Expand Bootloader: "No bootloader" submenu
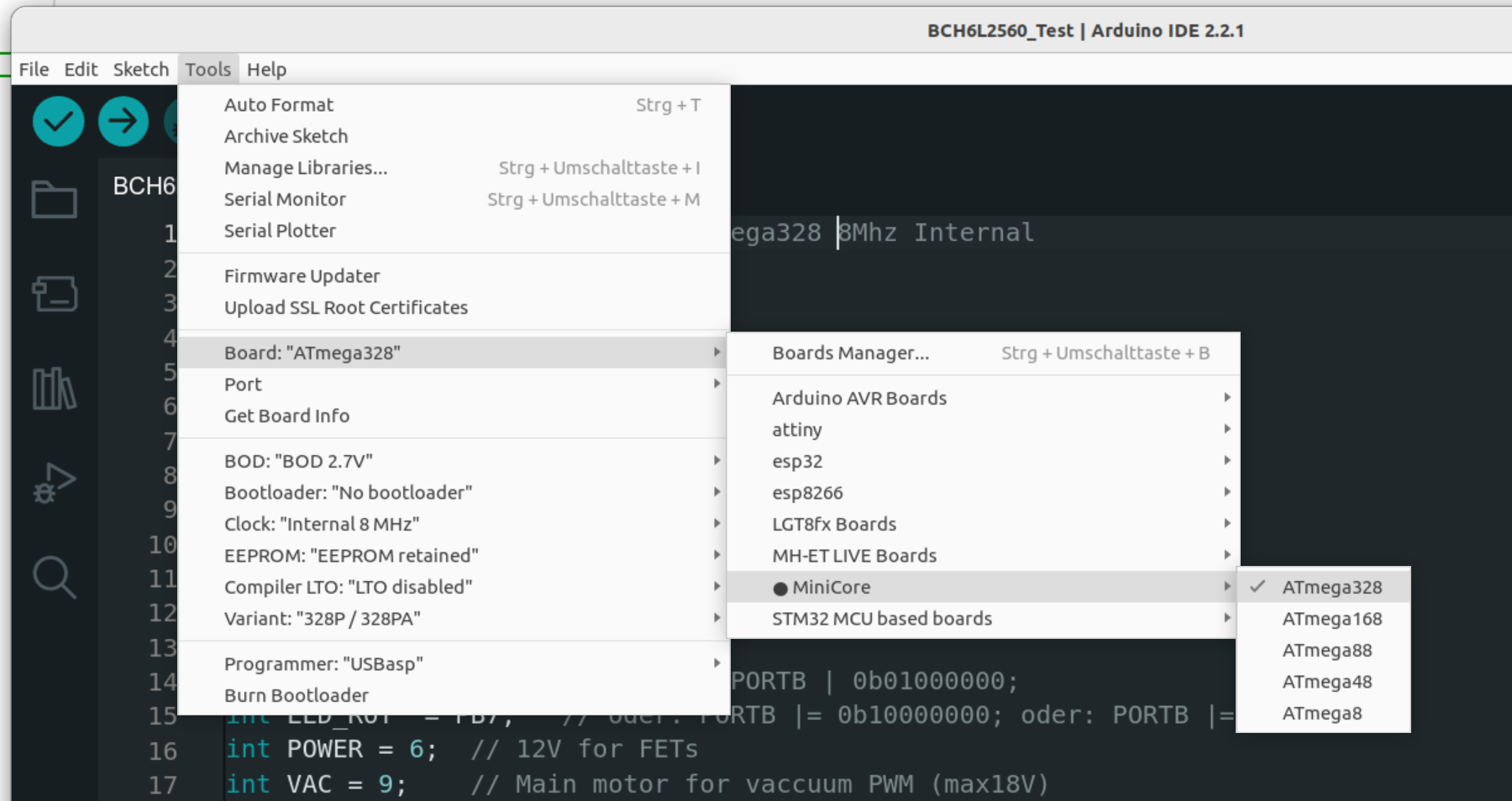 tap(454, 493)
